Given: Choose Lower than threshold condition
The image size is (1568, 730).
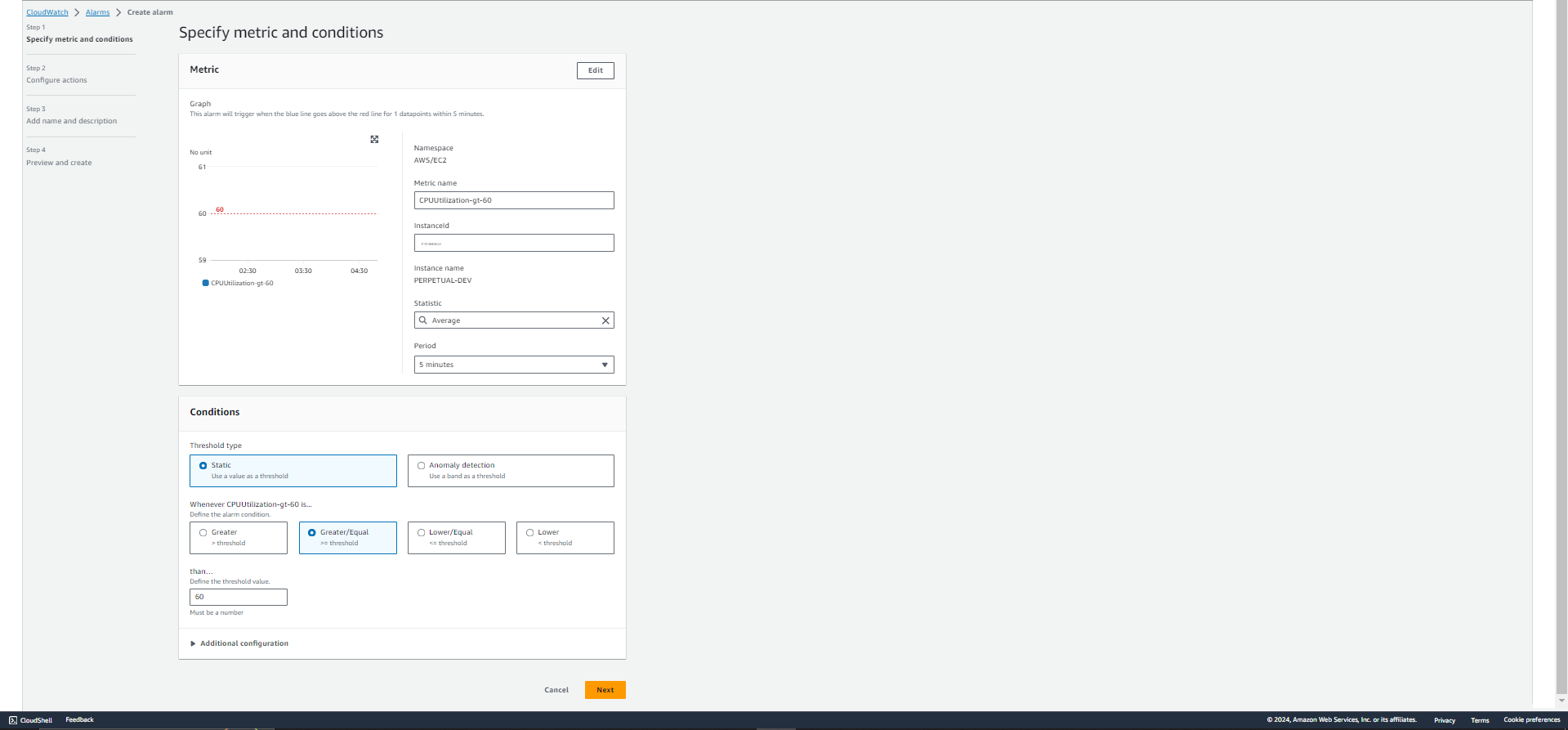Looking at the screenshot, I should point(565,538).
